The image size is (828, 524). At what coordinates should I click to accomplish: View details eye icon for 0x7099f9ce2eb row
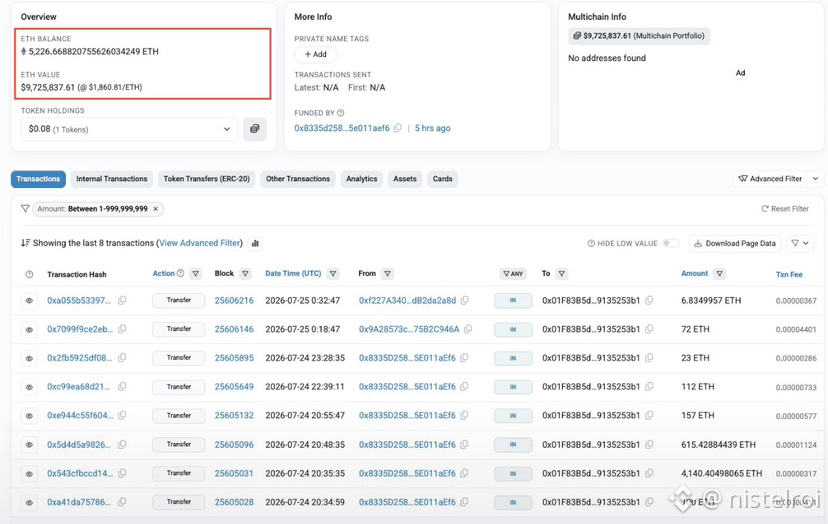coord(30,330)
